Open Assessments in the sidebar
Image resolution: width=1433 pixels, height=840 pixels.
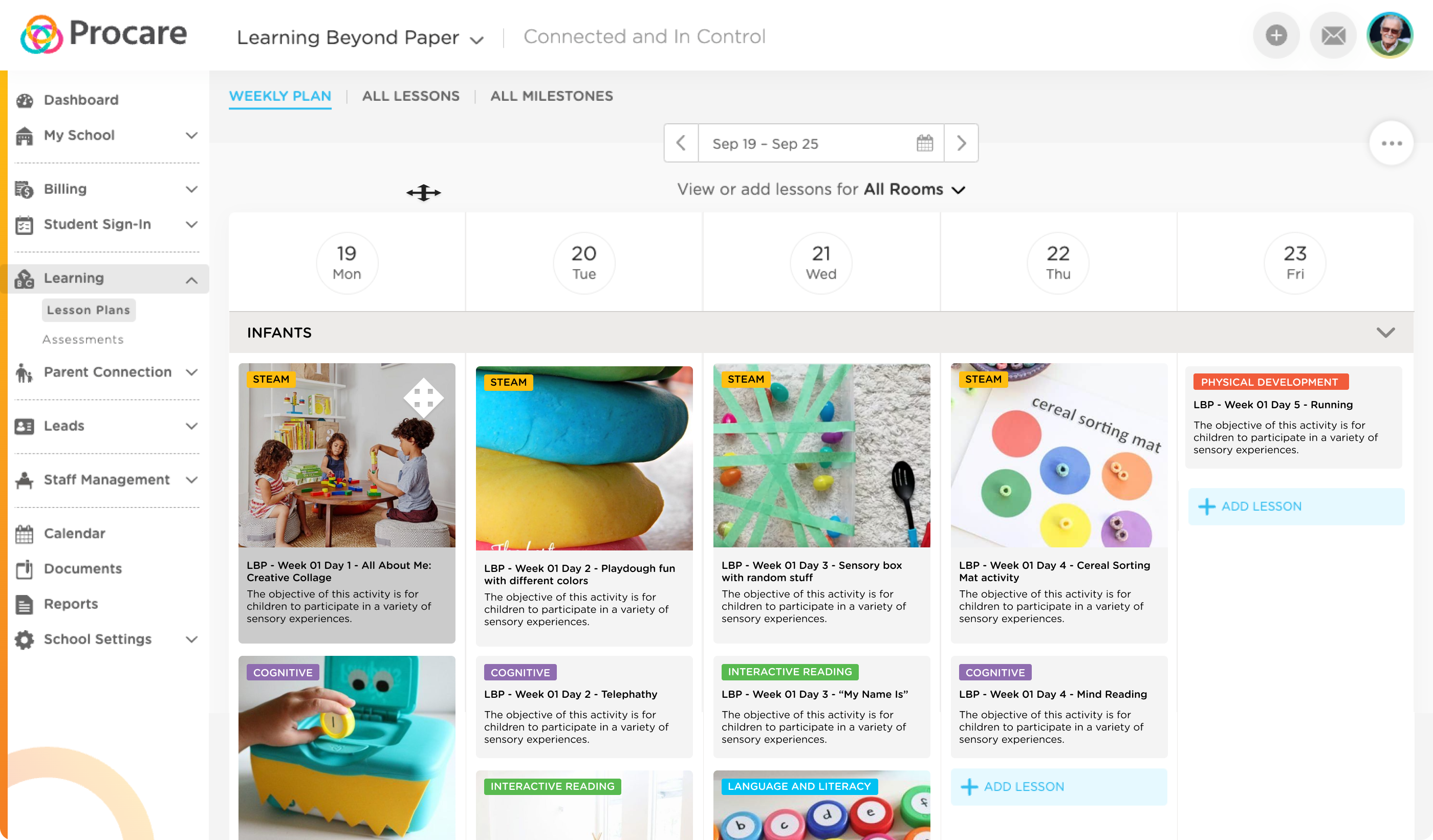pos(83,339)
